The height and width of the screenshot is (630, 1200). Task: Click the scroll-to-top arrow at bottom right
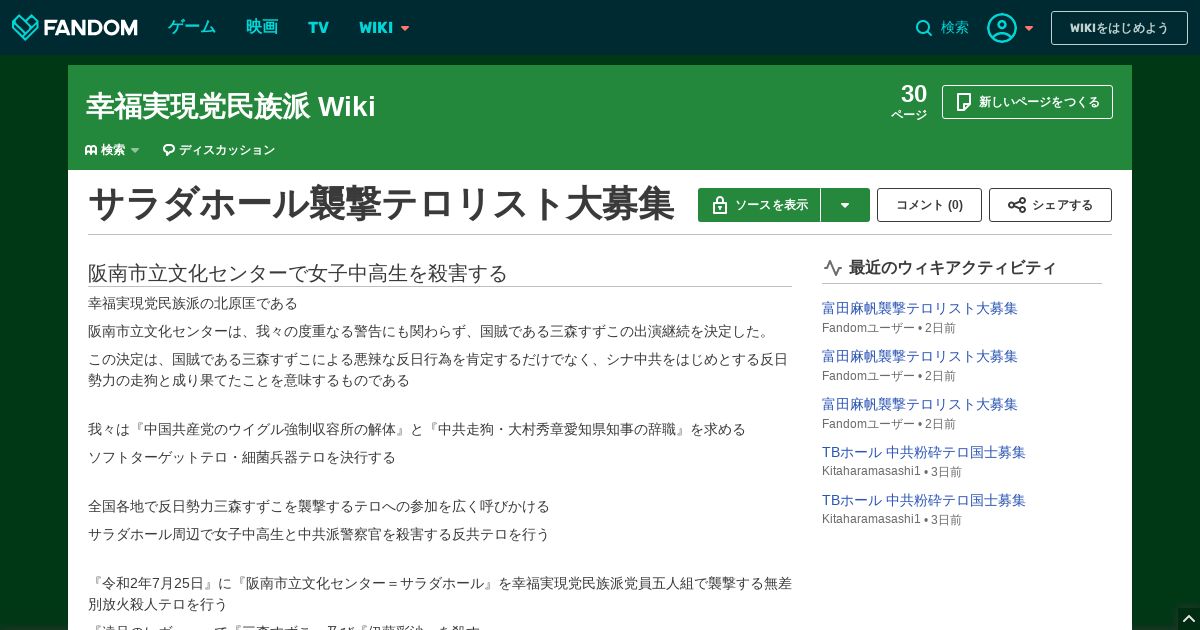[1188, 618]
